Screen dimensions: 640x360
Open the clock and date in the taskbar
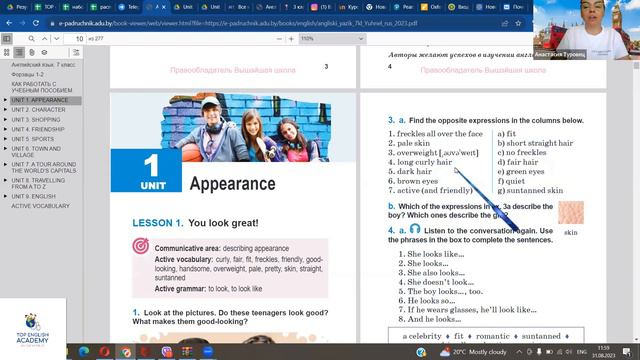point(604,352)
